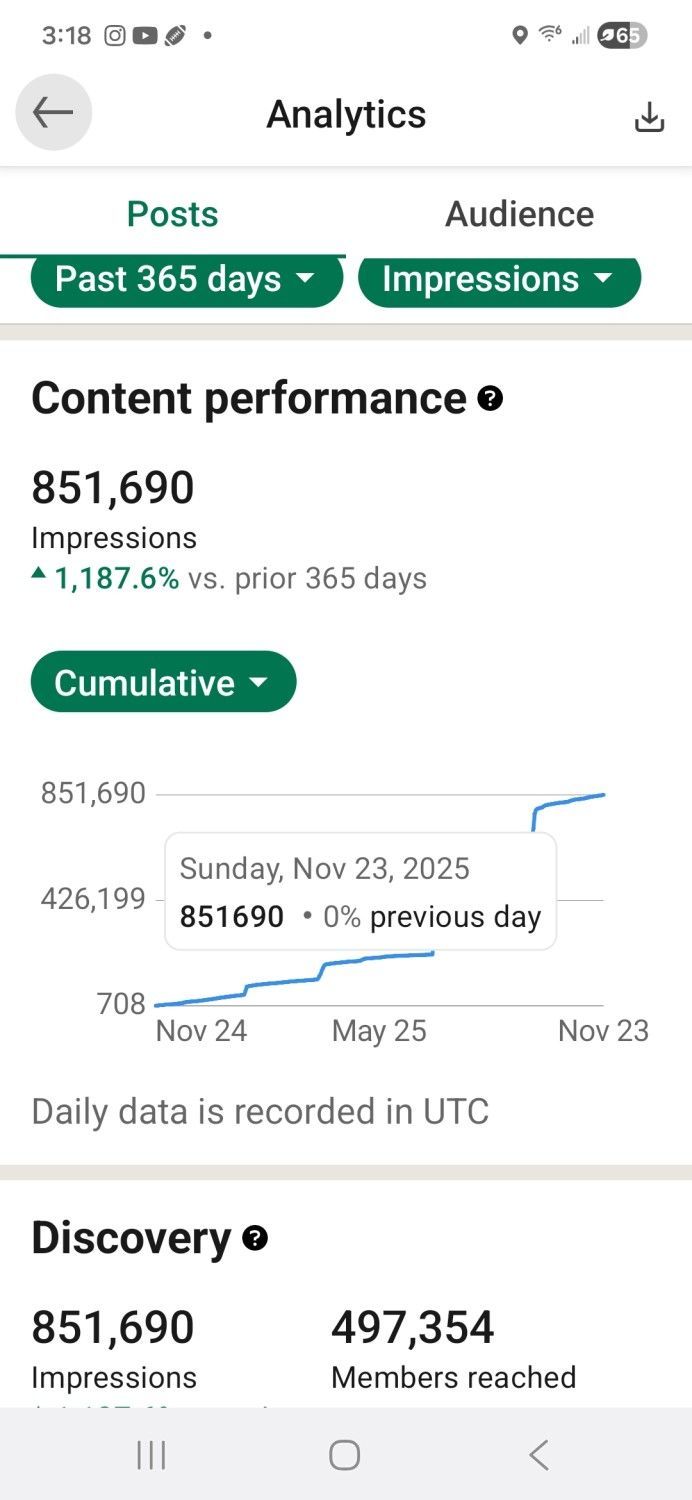Tap the Instagram status bar icon
This screenshot has width=692, height=1500.
[115, 35]
